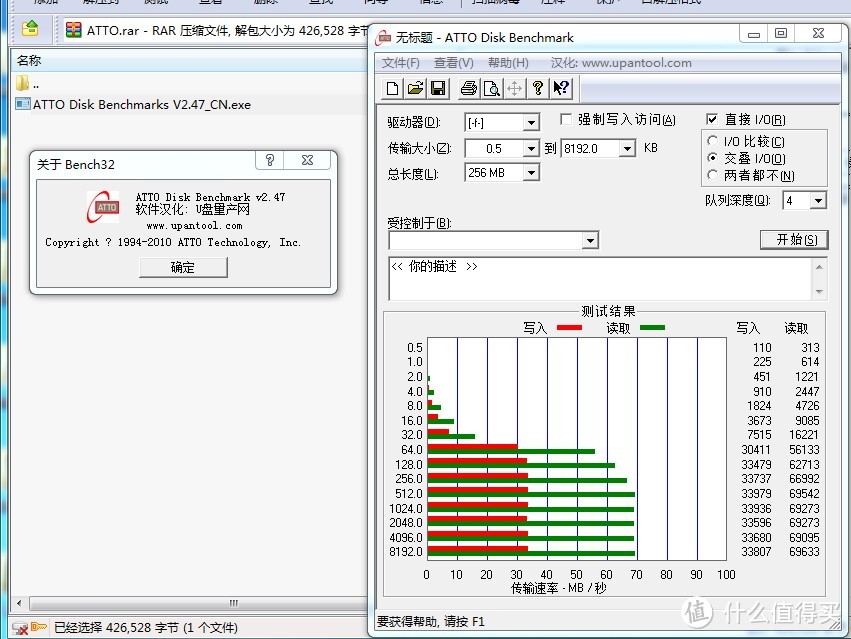Click the parent folder '..' icon in WinRAR list

(x=23, y=84)
